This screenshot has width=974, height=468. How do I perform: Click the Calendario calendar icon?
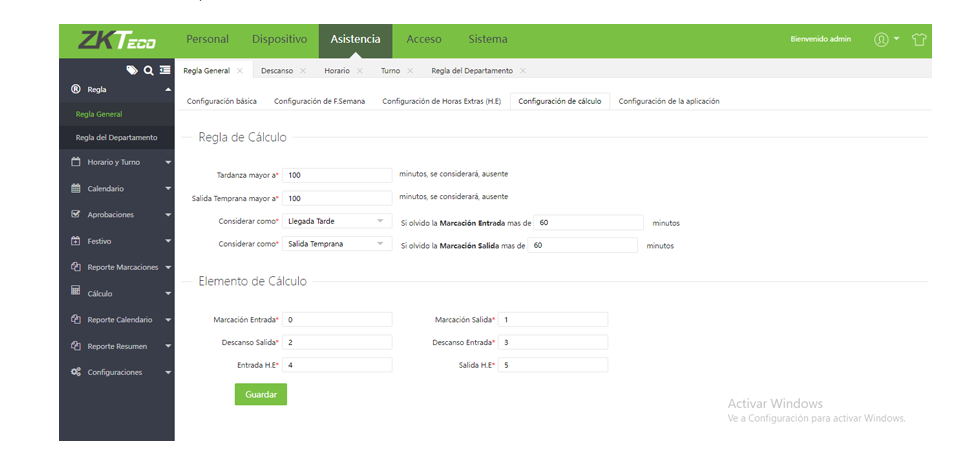[x=76, y=188]
